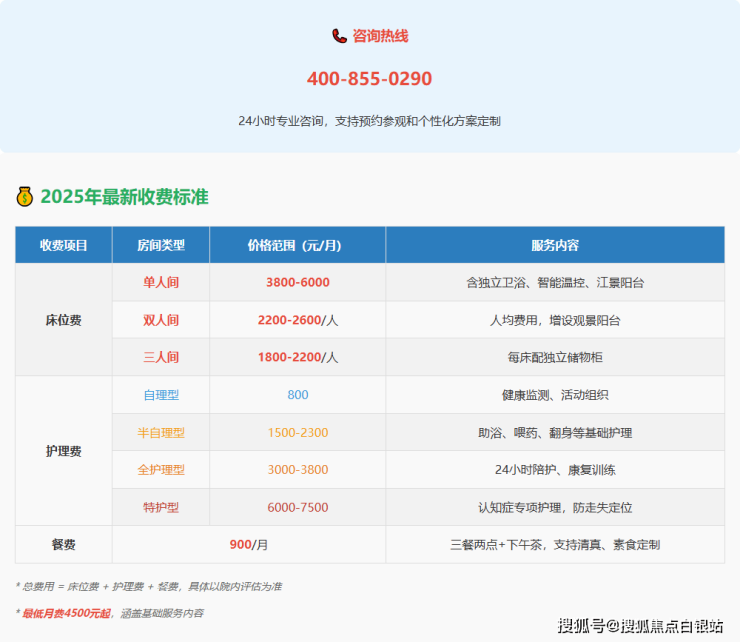Click the 房间类型 column header
Screen dimensions: 740x642
click(161, 245)
